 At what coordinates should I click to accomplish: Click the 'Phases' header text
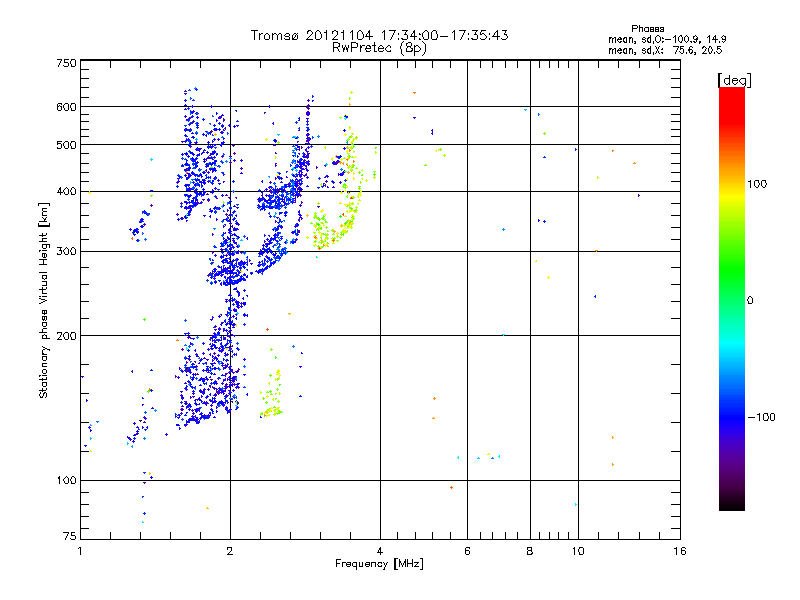pos(647,29)
